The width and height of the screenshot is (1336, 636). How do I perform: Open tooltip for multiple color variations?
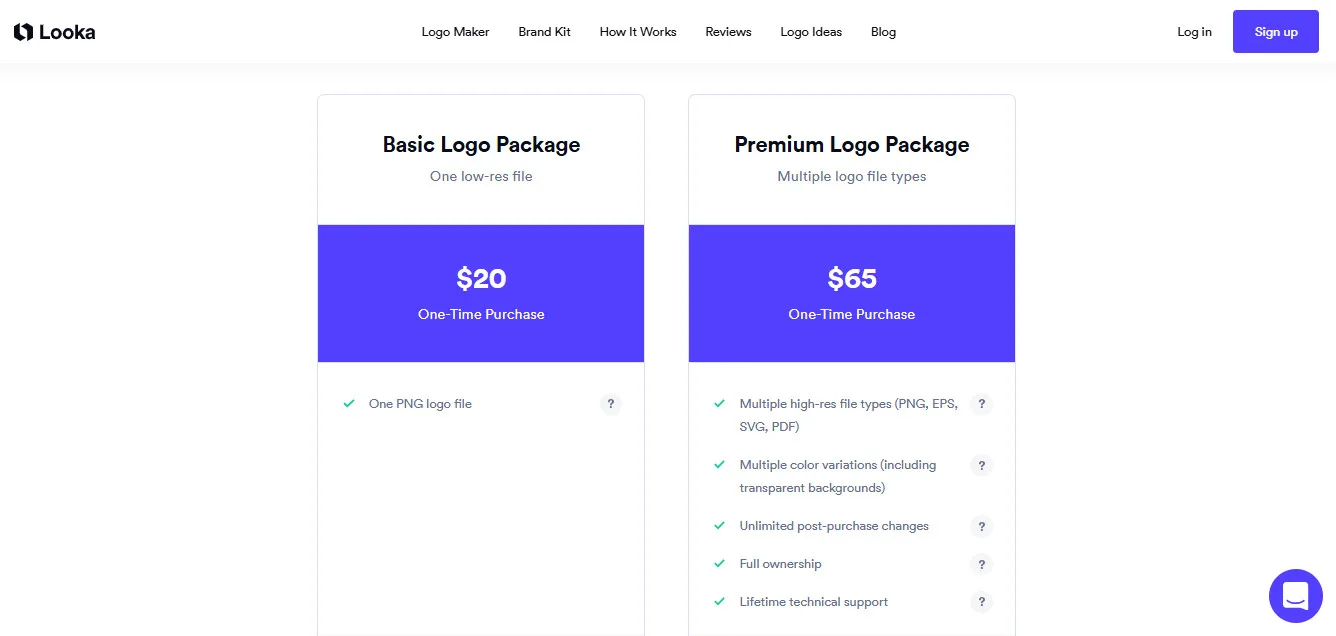point(981,465)
